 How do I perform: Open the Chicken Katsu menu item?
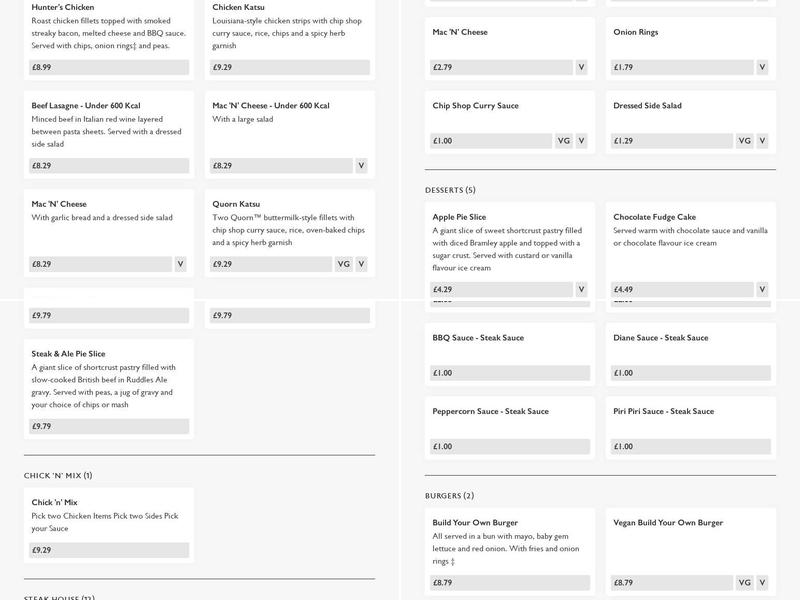[x=238, y=8]
